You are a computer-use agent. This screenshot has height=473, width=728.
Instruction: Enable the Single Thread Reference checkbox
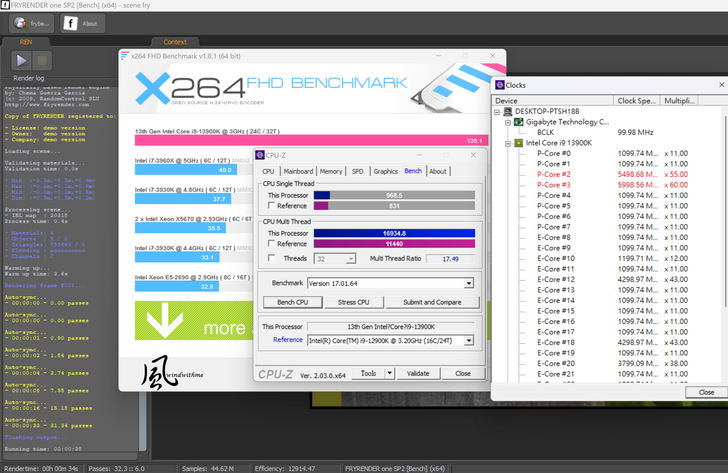269,205
